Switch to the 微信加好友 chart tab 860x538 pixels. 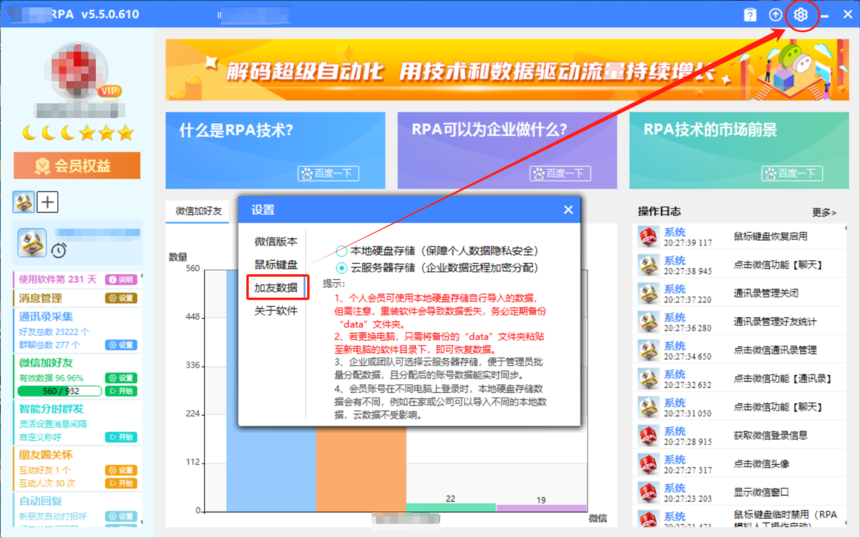point(198,211)
